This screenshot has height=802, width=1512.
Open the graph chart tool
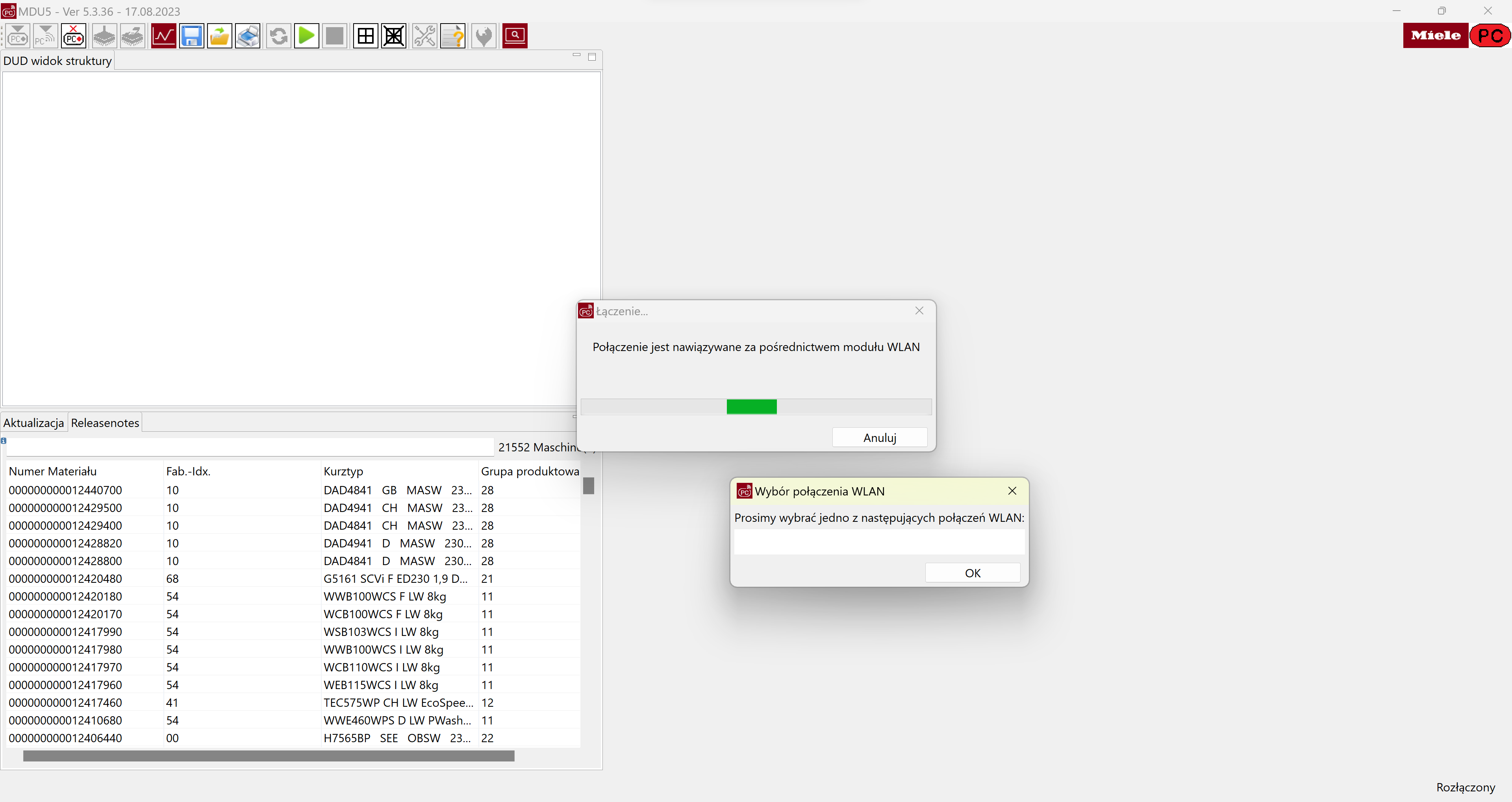click(163, 36)
